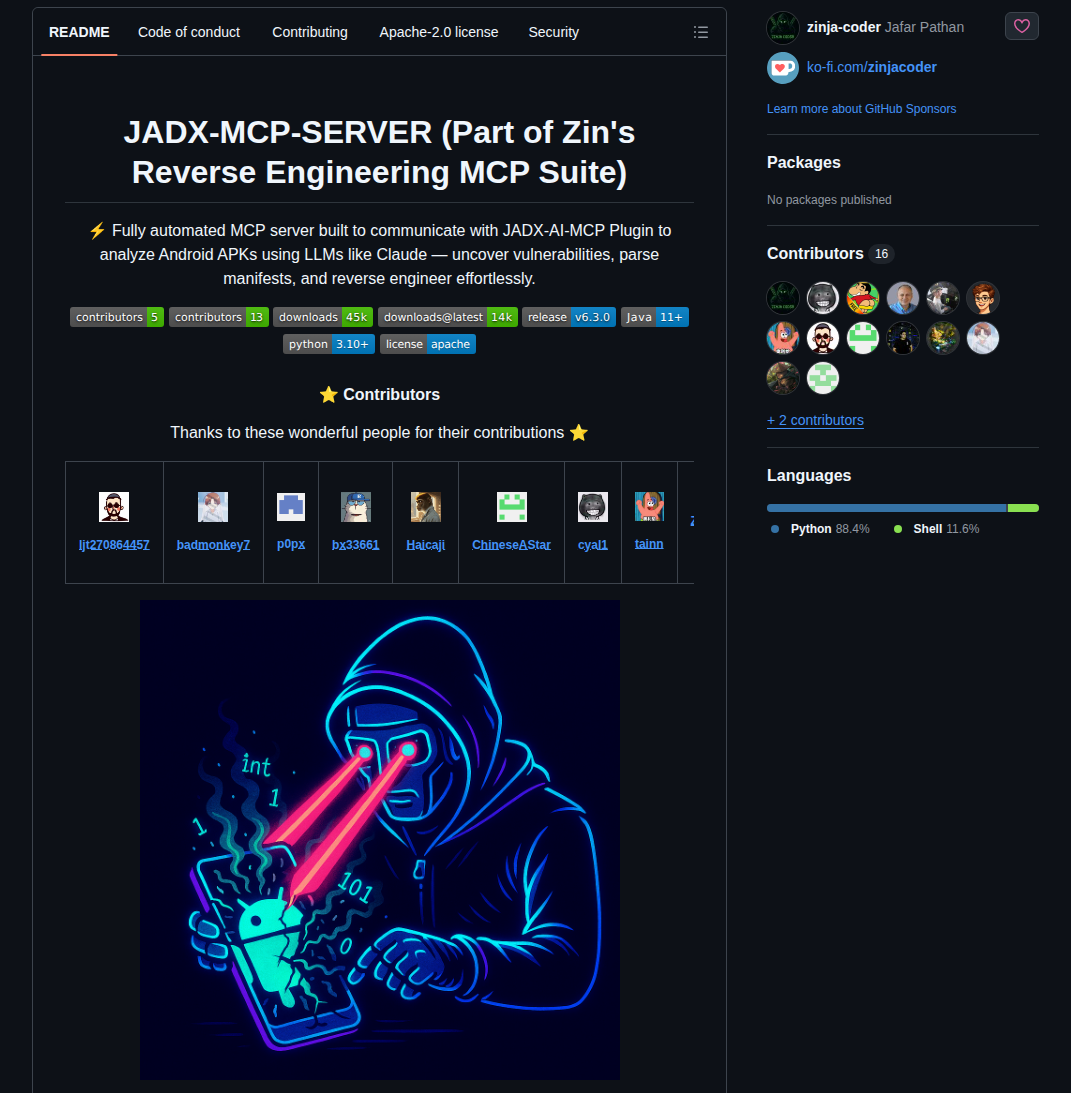
Task: Click Python 88.4% language label
Action: point(821,529)
